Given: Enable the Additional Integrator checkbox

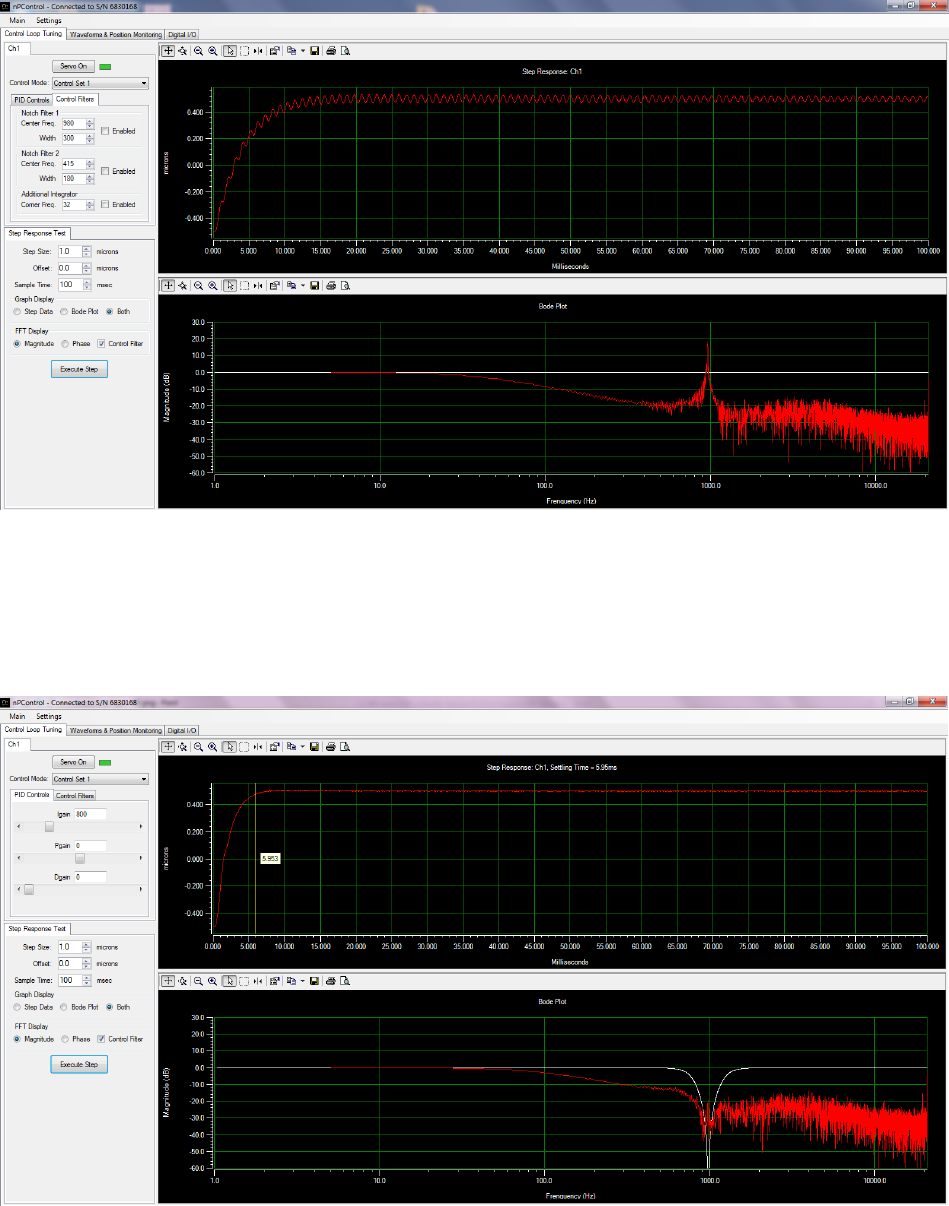Looking at the screenshot, I should (x=105, y=204).
